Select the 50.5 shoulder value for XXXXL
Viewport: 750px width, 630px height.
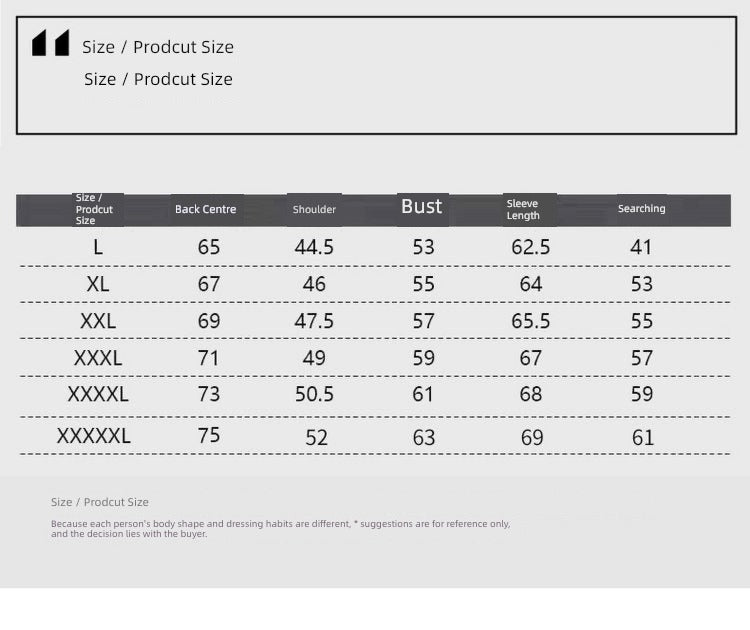coord(314,394)
